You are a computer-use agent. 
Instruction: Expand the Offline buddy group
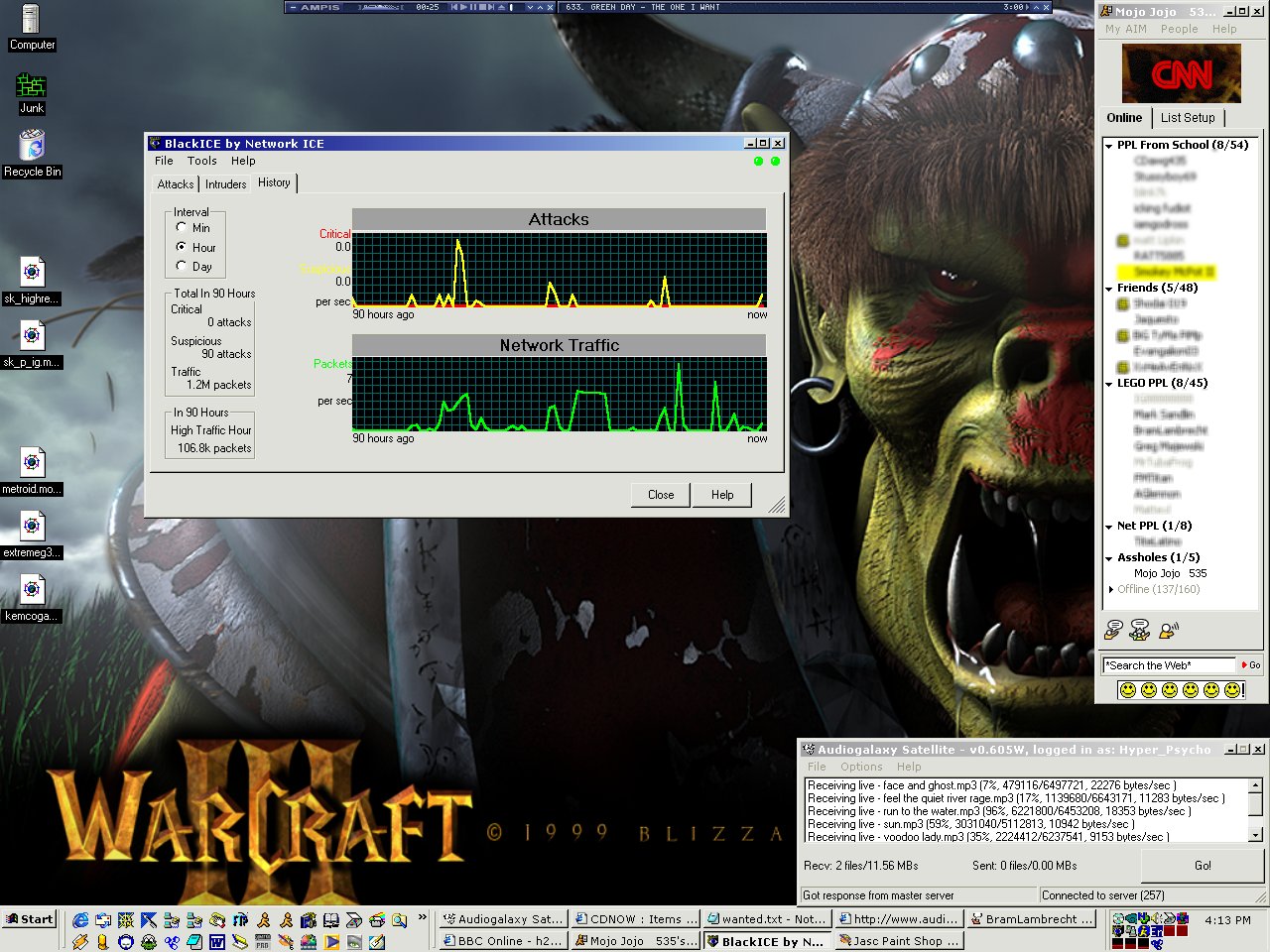click(1109, 589)
